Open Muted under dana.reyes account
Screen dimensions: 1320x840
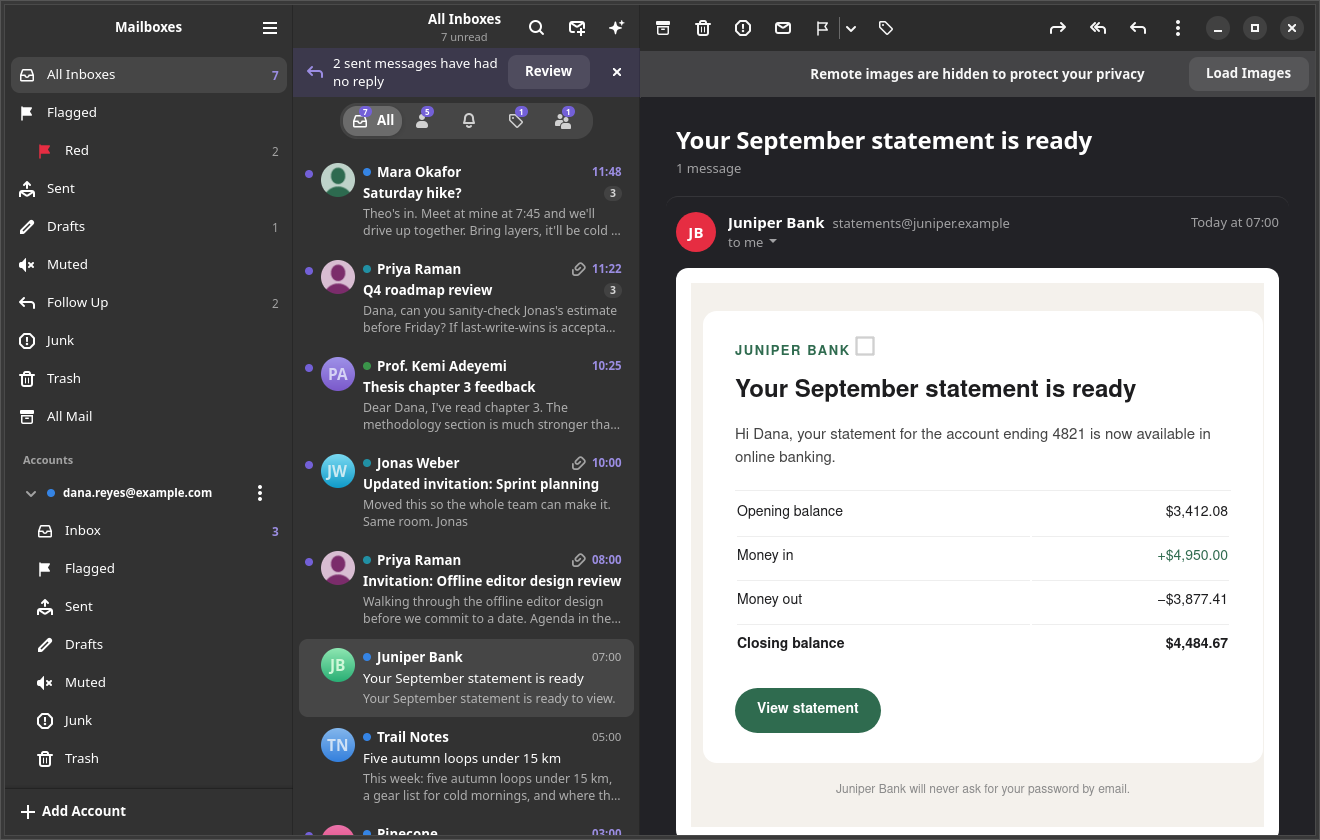click(149, 683)
